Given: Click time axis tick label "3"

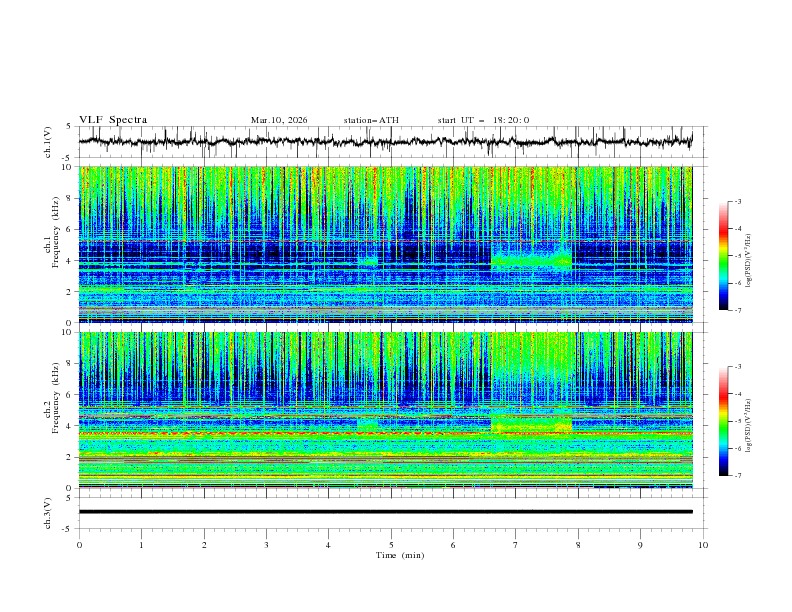Looking at the screenshot, I should click(x=266, y=545).
